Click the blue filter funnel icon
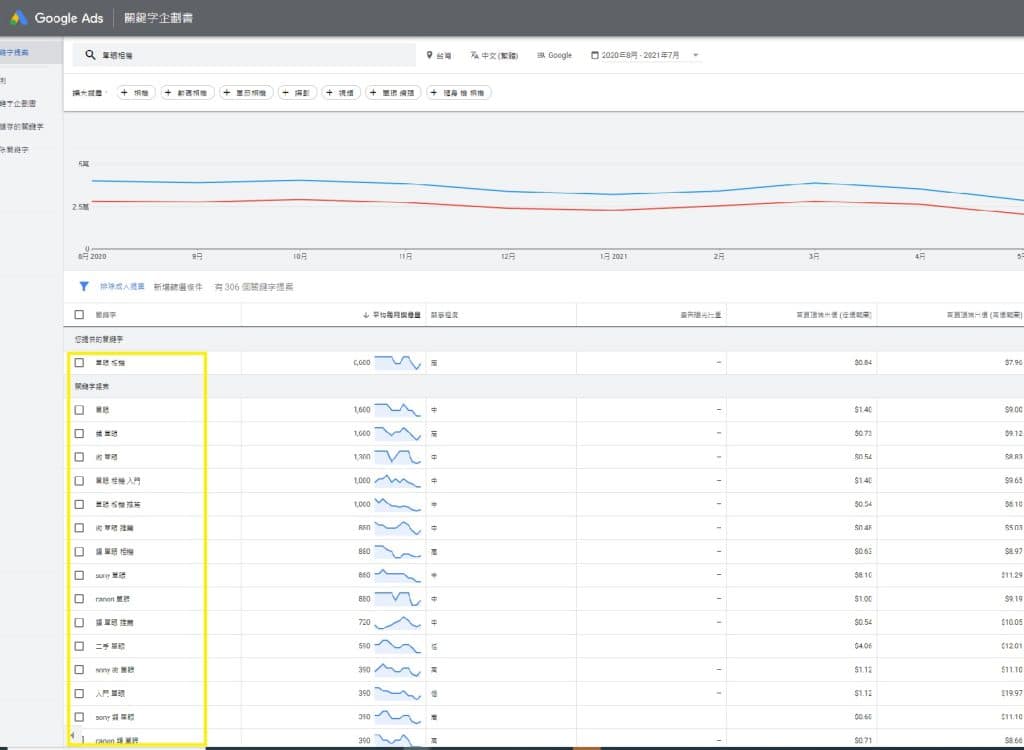 pyautogui.click(x=84, y=286)
